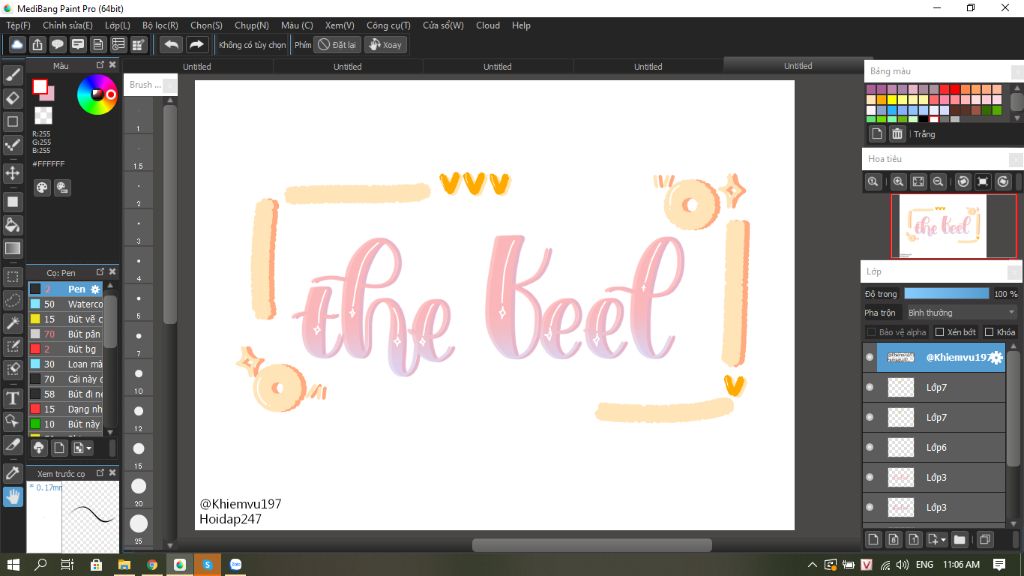Viewport: 1024px width, 576px height.
Task: Zoom out using the navigator magnifier minus
Action: click(x=938, y=182)
